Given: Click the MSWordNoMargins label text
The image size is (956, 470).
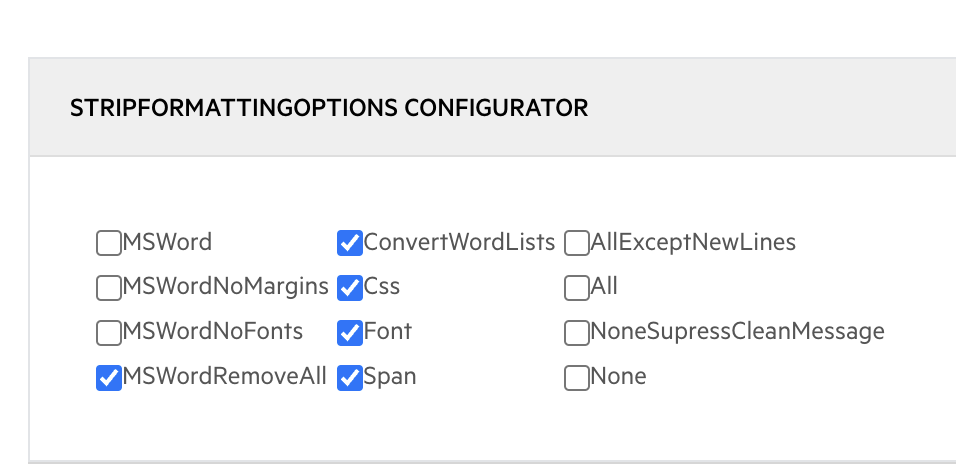Looking at the screenshot, I should 225,287.
